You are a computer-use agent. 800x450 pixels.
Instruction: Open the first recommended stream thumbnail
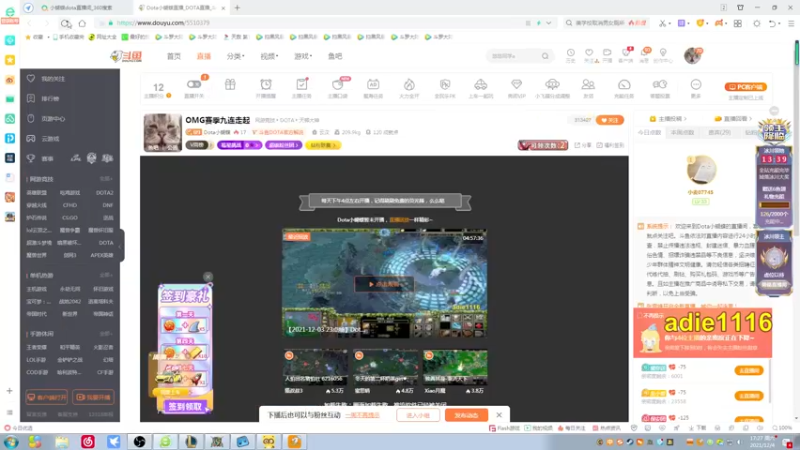[315, 367]
